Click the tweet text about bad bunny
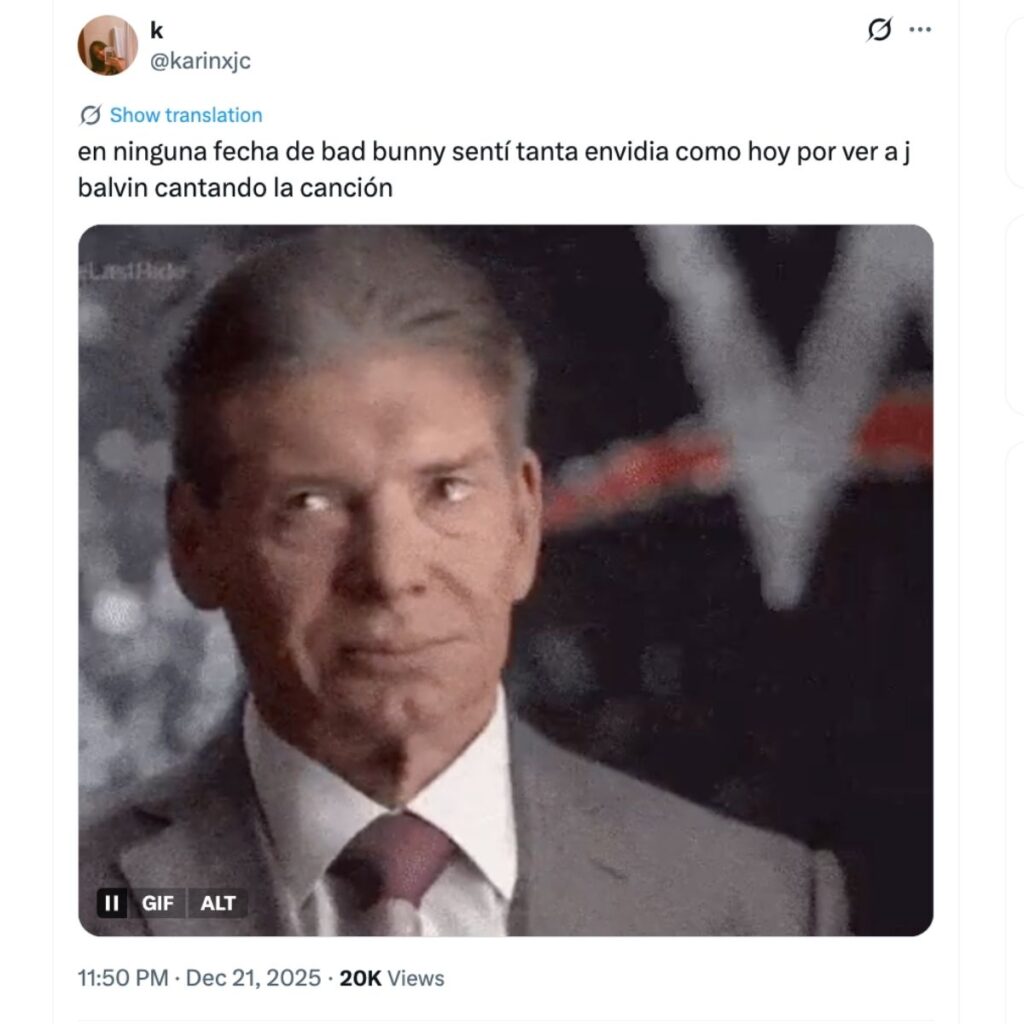Screen dimensions: 1024x1024 click(x=494, y=170)
